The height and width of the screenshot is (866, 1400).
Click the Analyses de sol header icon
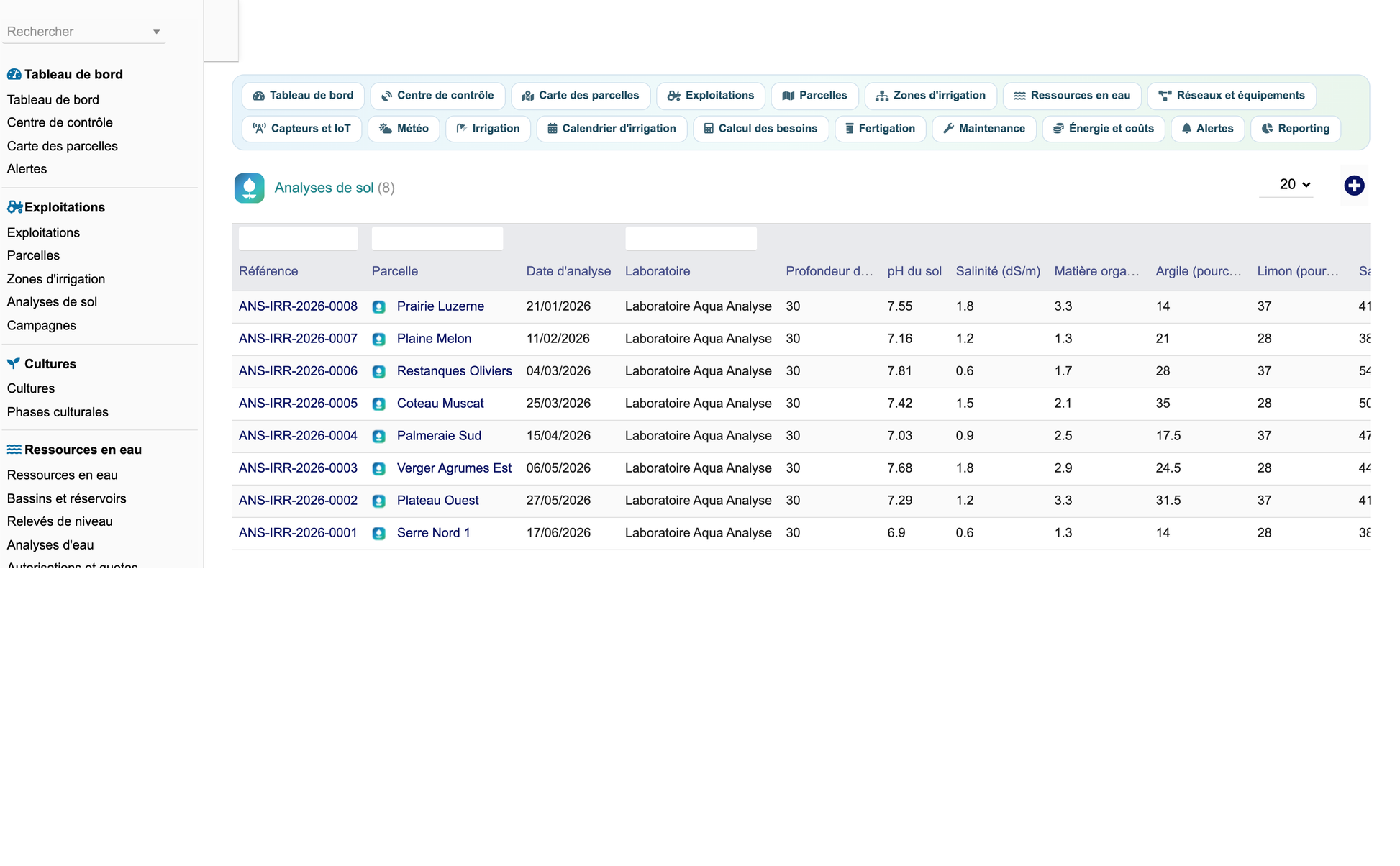tap(249, 188)
